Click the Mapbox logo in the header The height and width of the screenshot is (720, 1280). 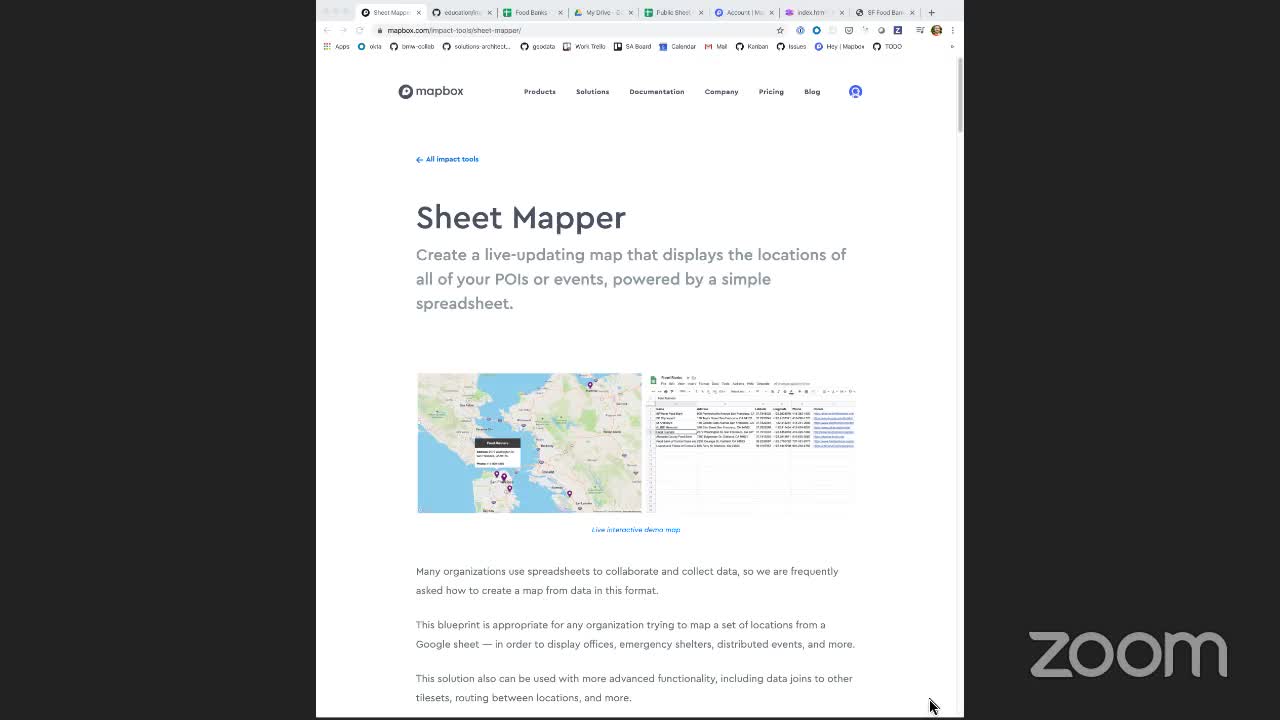coord(431,91)
